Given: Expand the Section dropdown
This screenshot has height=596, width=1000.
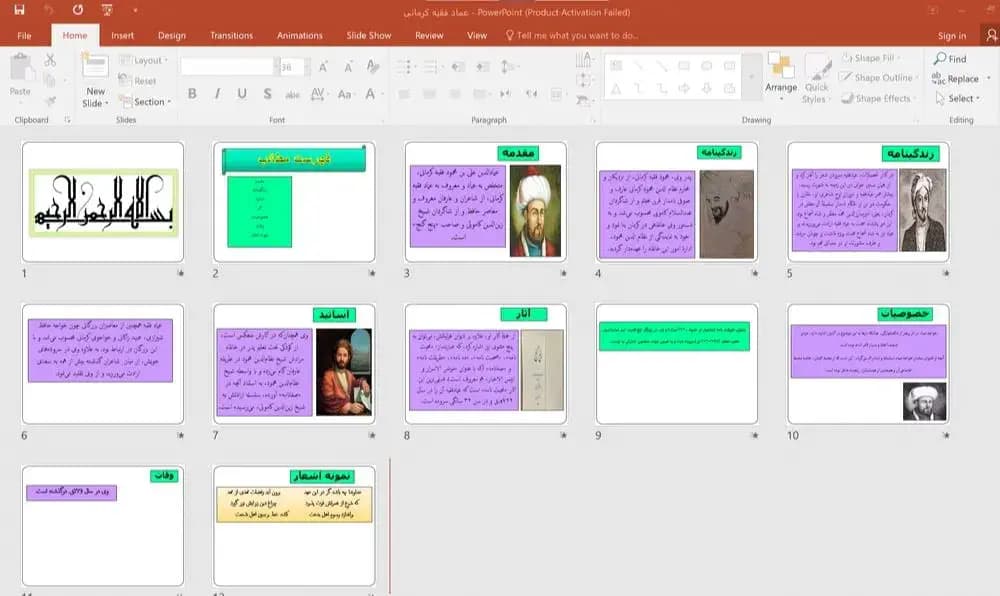Looking at the screenshot, I should point(145,101).
